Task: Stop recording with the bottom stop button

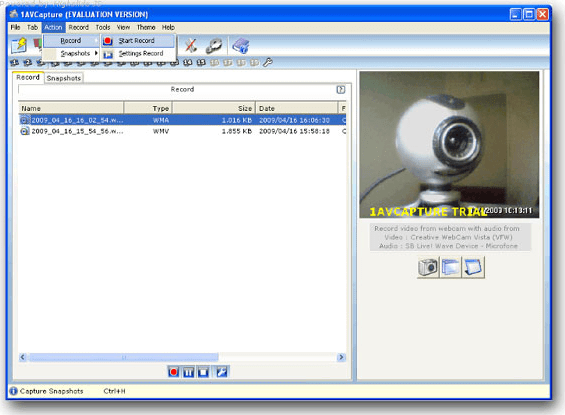Action: (x=203, y=372)
